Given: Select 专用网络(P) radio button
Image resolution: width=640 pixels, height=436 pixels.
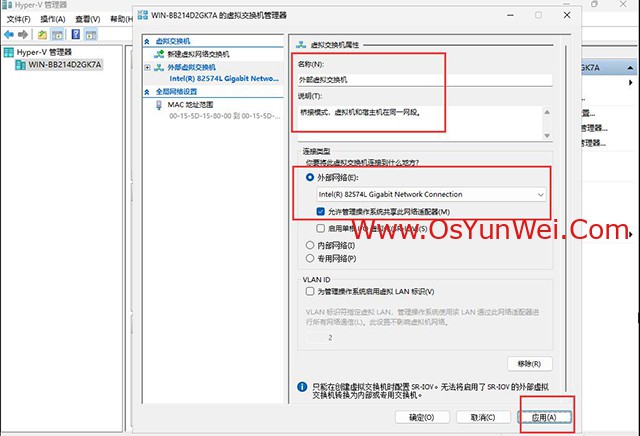Looking at the screenshot, I should tap(310, 258).
